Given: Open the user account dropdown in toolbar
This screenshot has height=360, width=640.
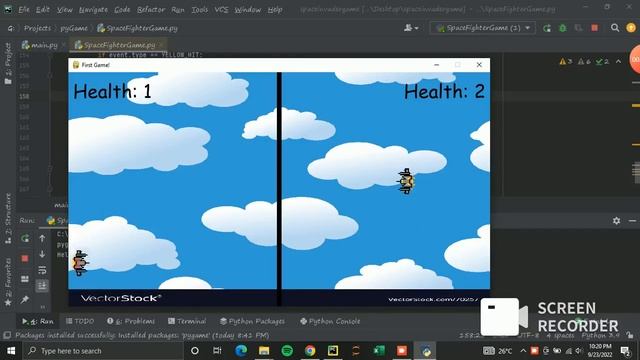Looking at the screenshot, I should click(411, 28).
